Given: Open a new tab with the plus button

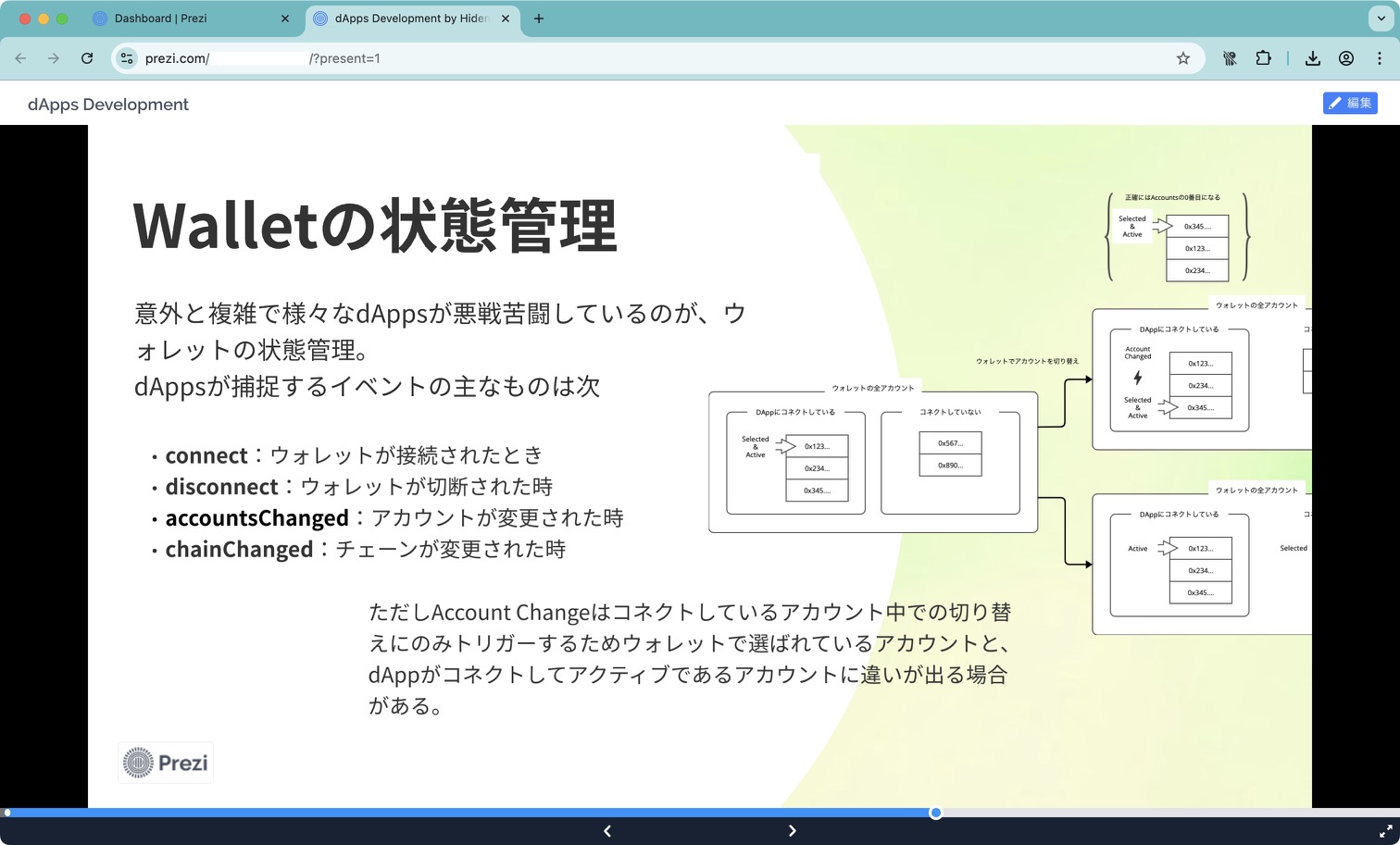Looking at the screenshot, I should (x=539, y=18).
